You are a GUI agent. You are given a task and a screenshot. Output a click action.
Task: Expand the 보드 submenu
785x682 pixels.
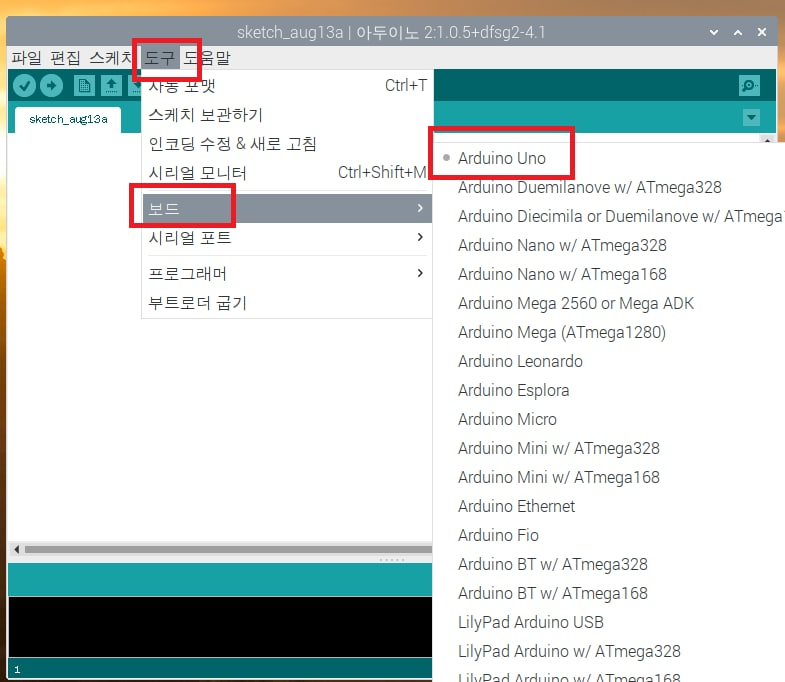[x=287, y=208]
